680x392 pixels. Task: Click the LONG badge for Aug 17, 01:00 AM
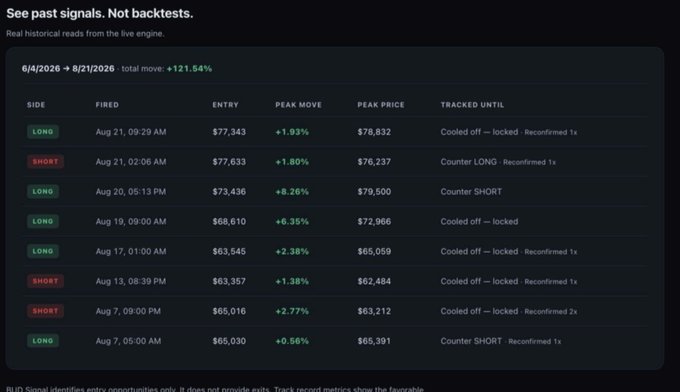point(43,252)
